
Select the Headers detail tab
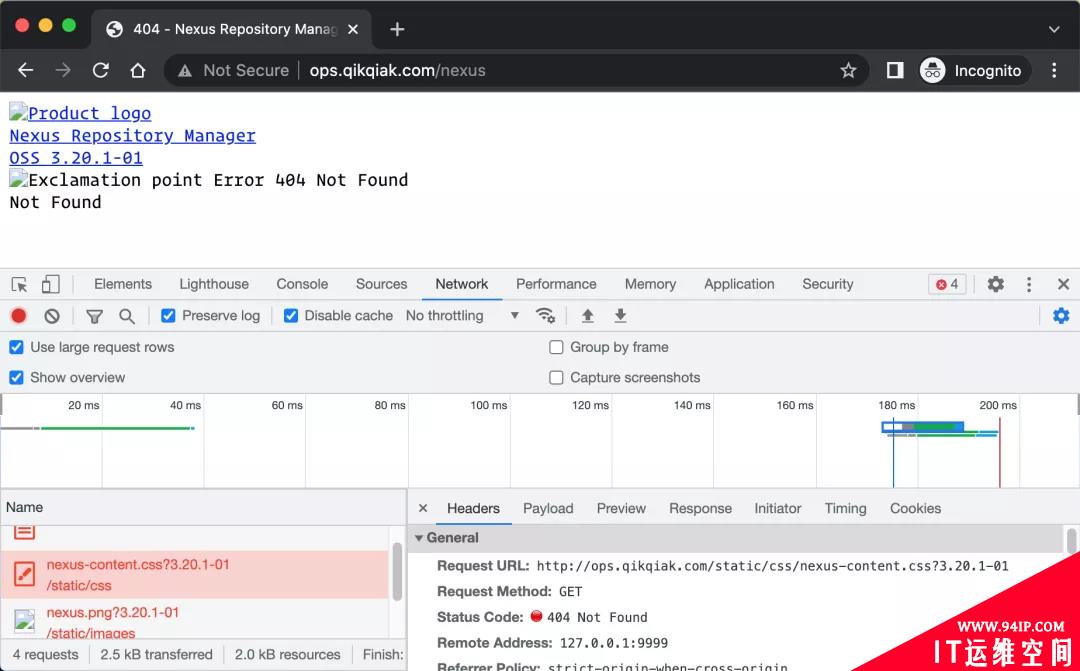(x=473, y=508)
